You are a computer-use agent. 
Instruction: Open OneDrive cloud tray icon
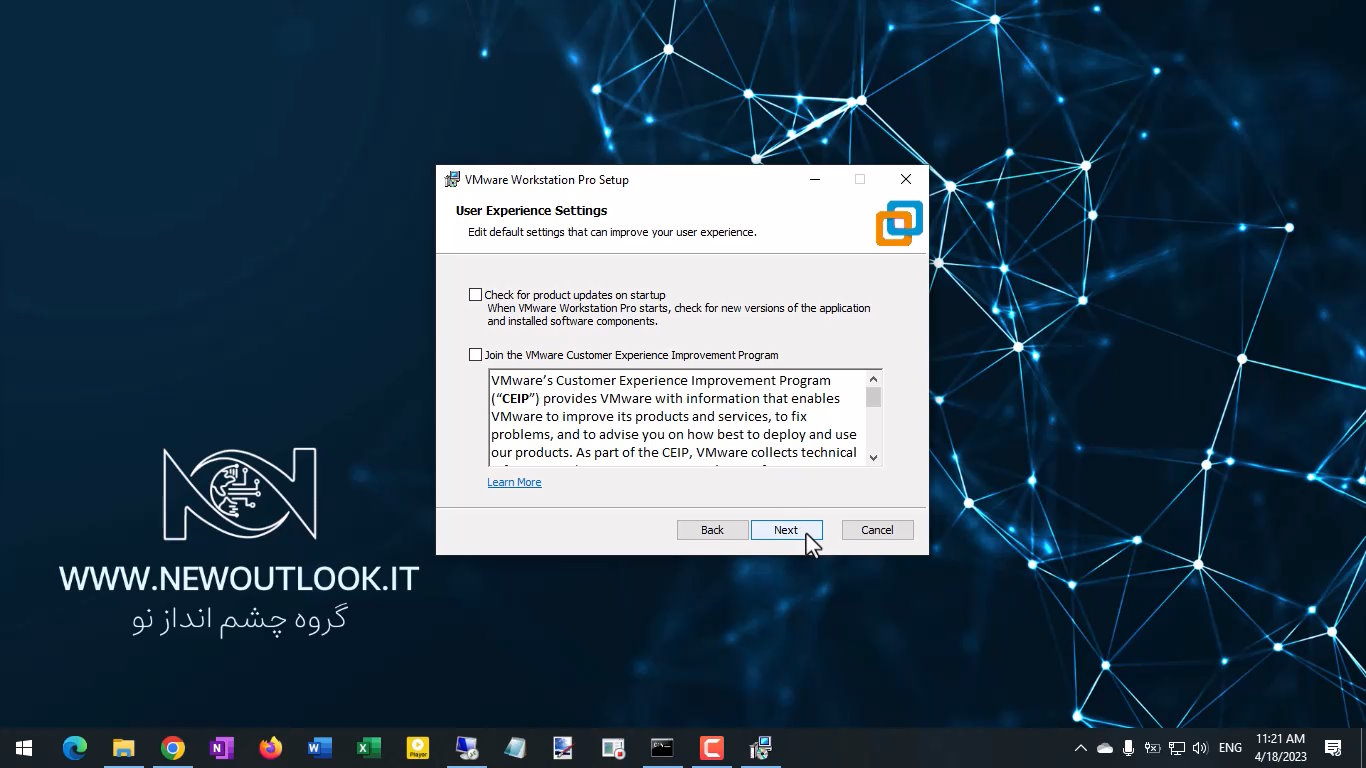coord(1105,748)
